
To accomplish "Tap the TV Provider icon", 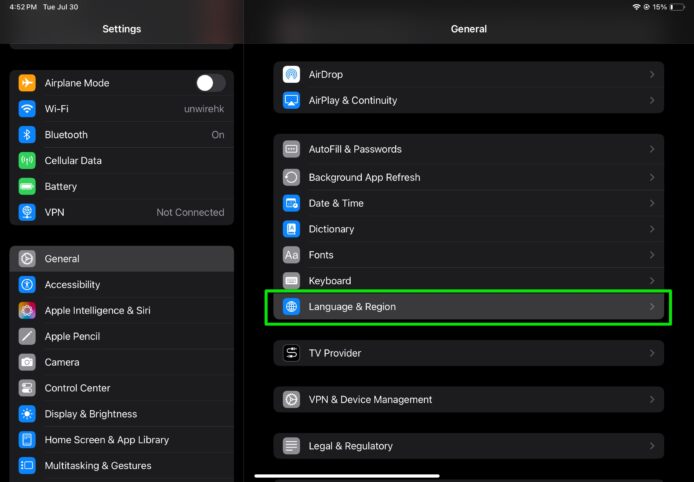I will click(291, 353).
